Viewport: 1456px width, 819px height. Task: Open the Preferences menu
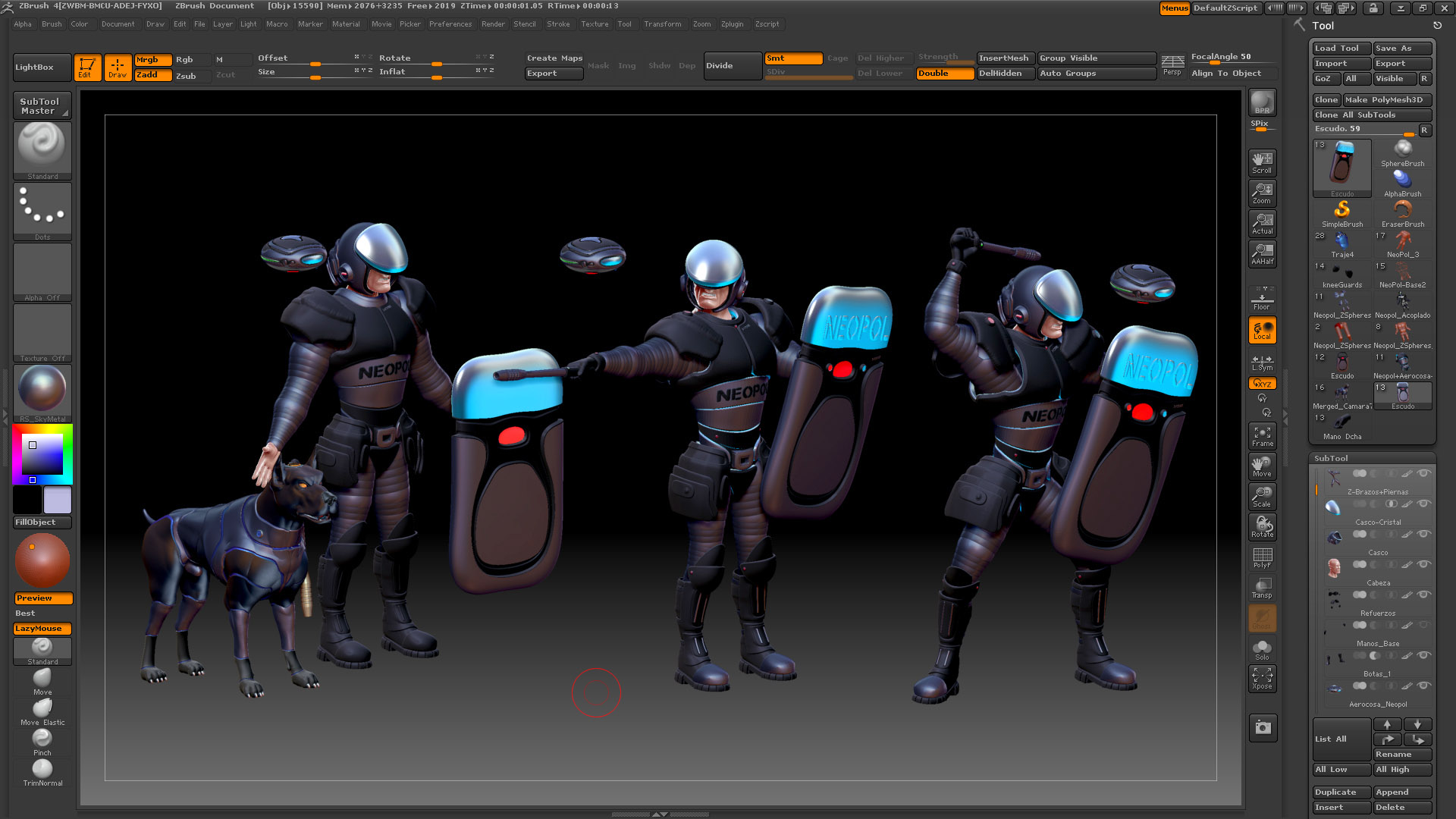[x=450, y=24]
